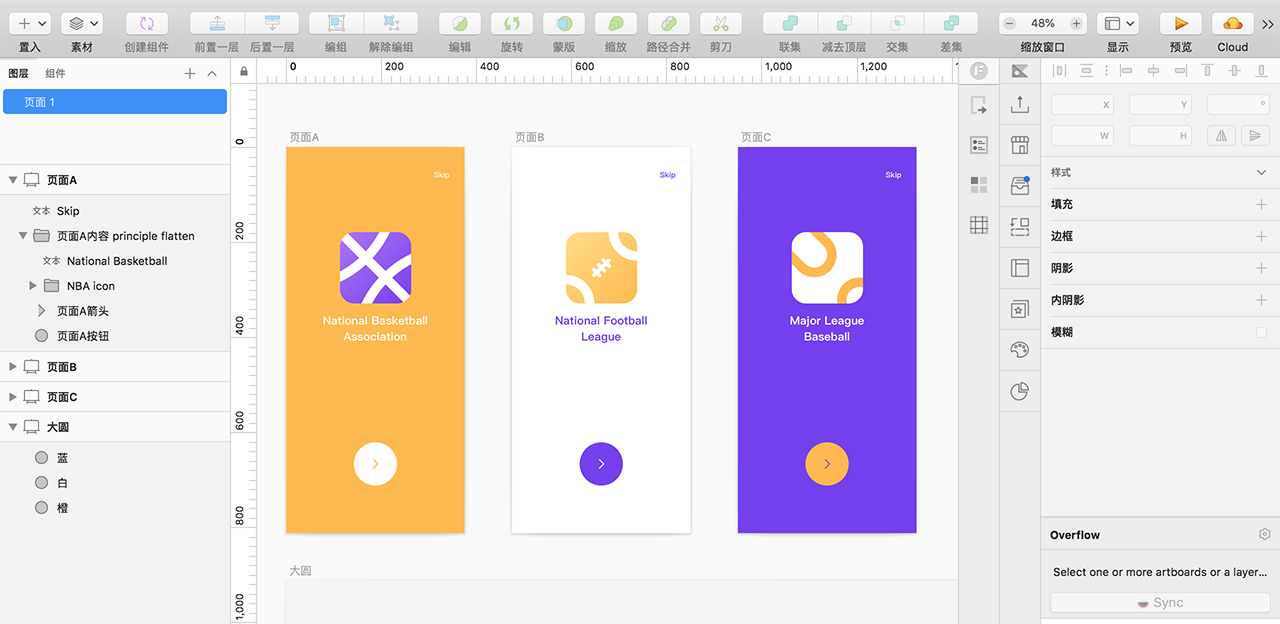The width and height of the screenshot is (1280, 624).
Task: Click the inbox icon with blue dot
Action: 1020,186
